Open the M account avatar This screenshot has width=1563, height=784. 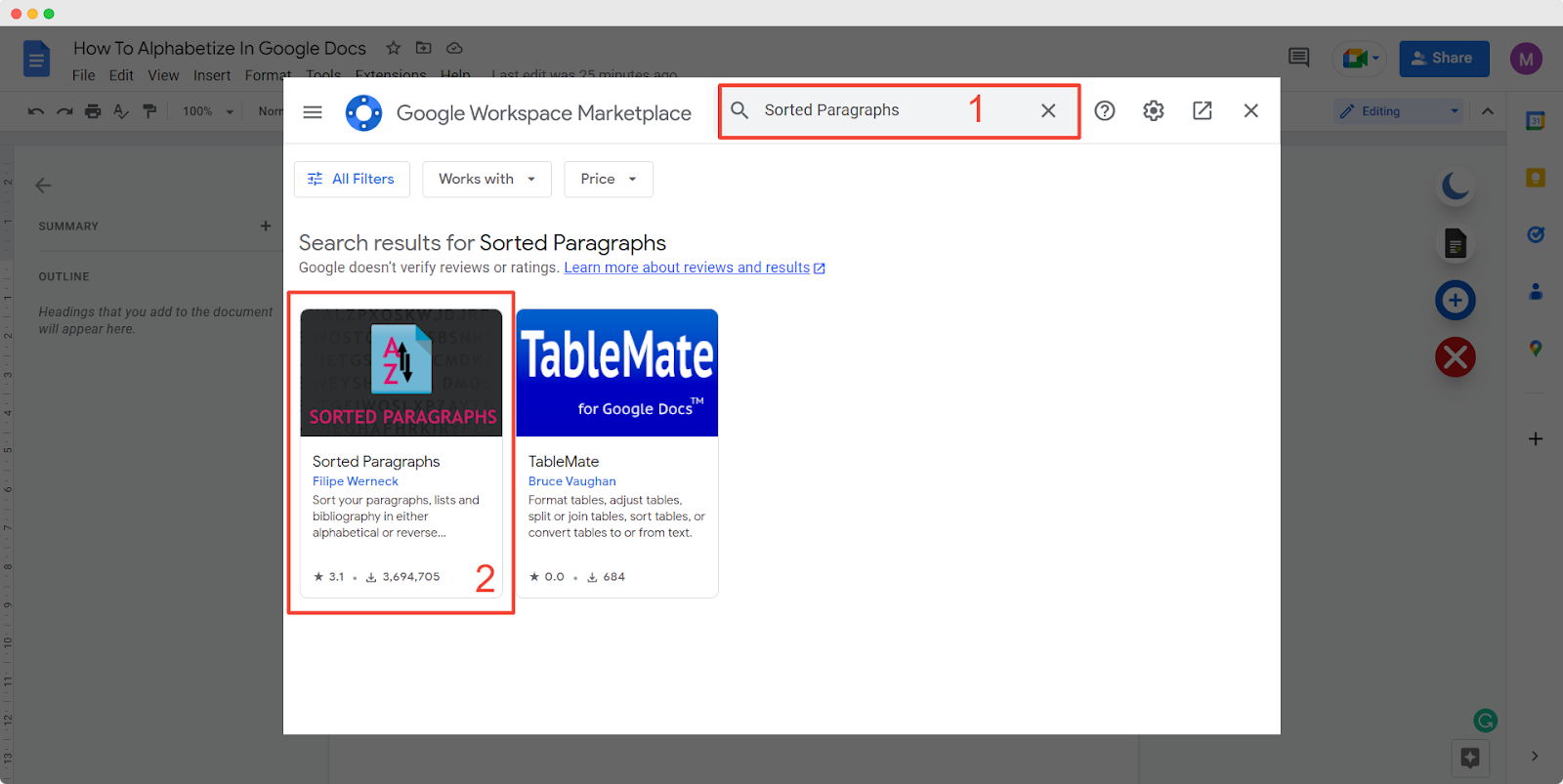(x=1526, y=59)
